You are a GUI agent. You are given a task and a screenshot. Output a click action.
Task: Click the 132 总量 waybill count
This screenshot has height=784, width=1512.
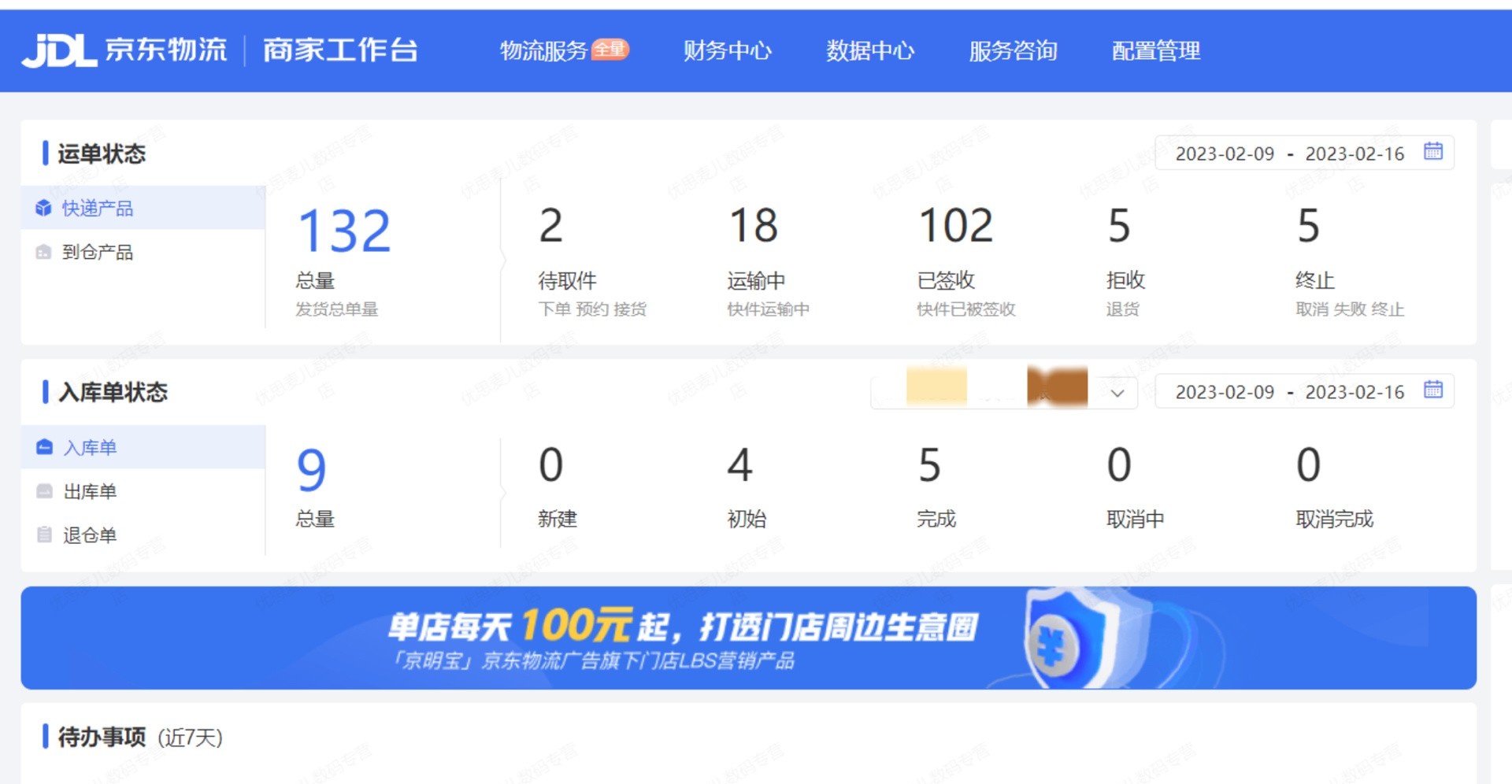[344, 231]
